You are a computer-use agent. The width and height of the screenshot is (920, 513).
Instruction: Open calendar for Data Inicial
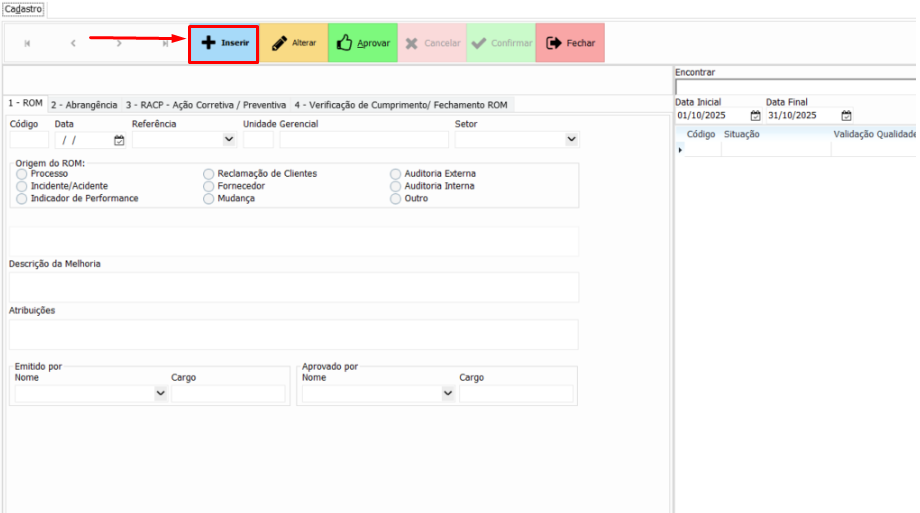[x=755, y=115]
